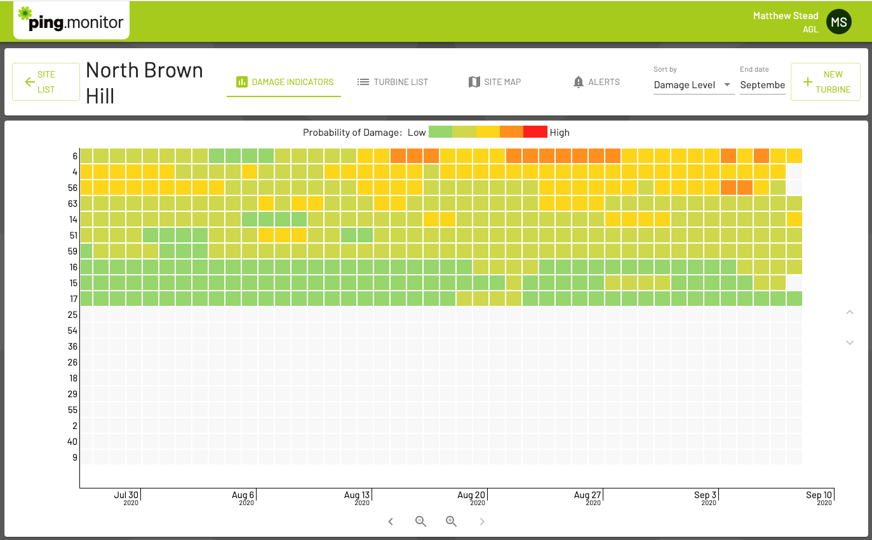The width and height of the screenshot is (872, 540).
Task: Open the Turbine List tab
Action: tap(392, 82)
